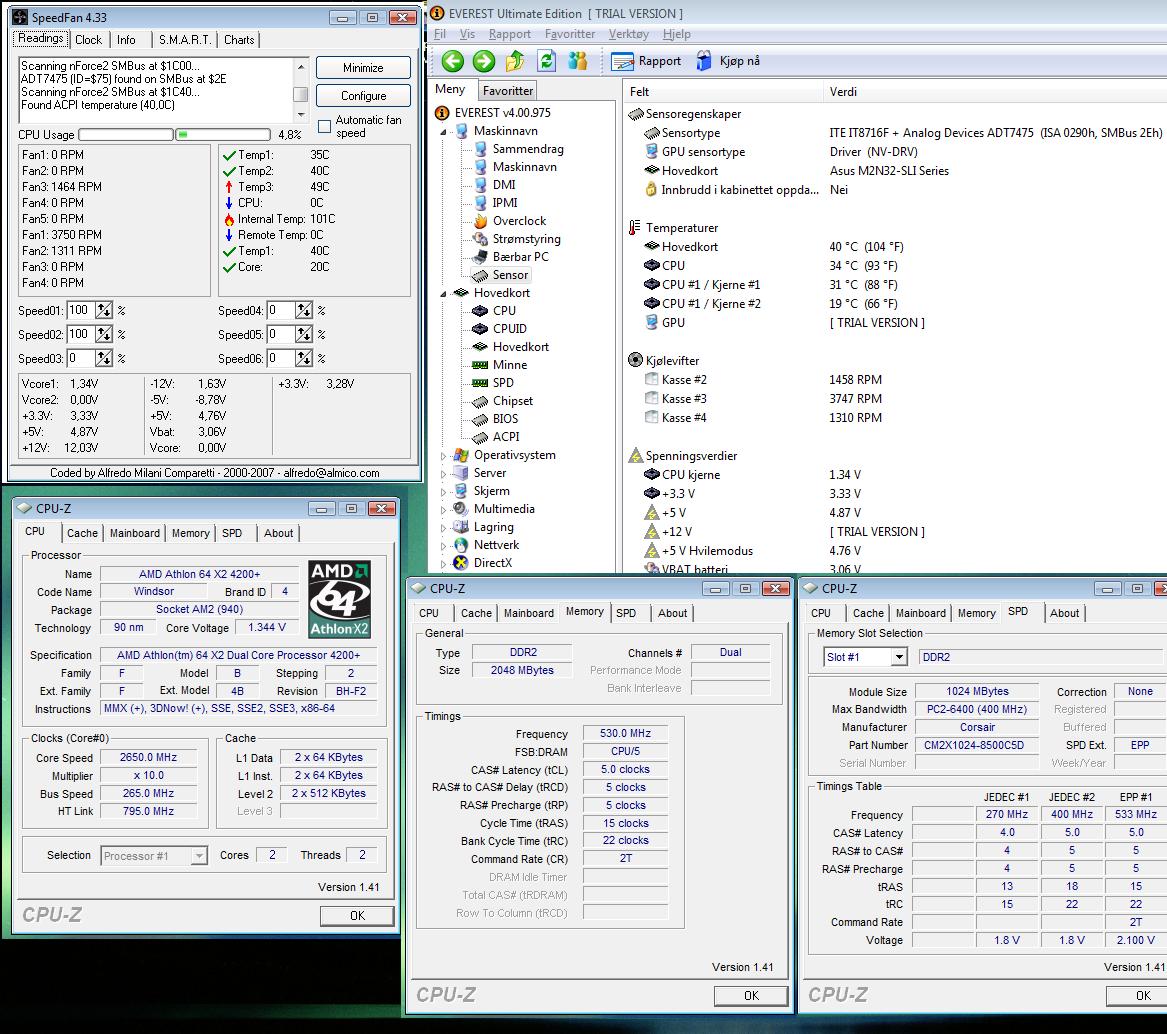
Task: Click Speed05 input field
Action: tap(281, 334)
